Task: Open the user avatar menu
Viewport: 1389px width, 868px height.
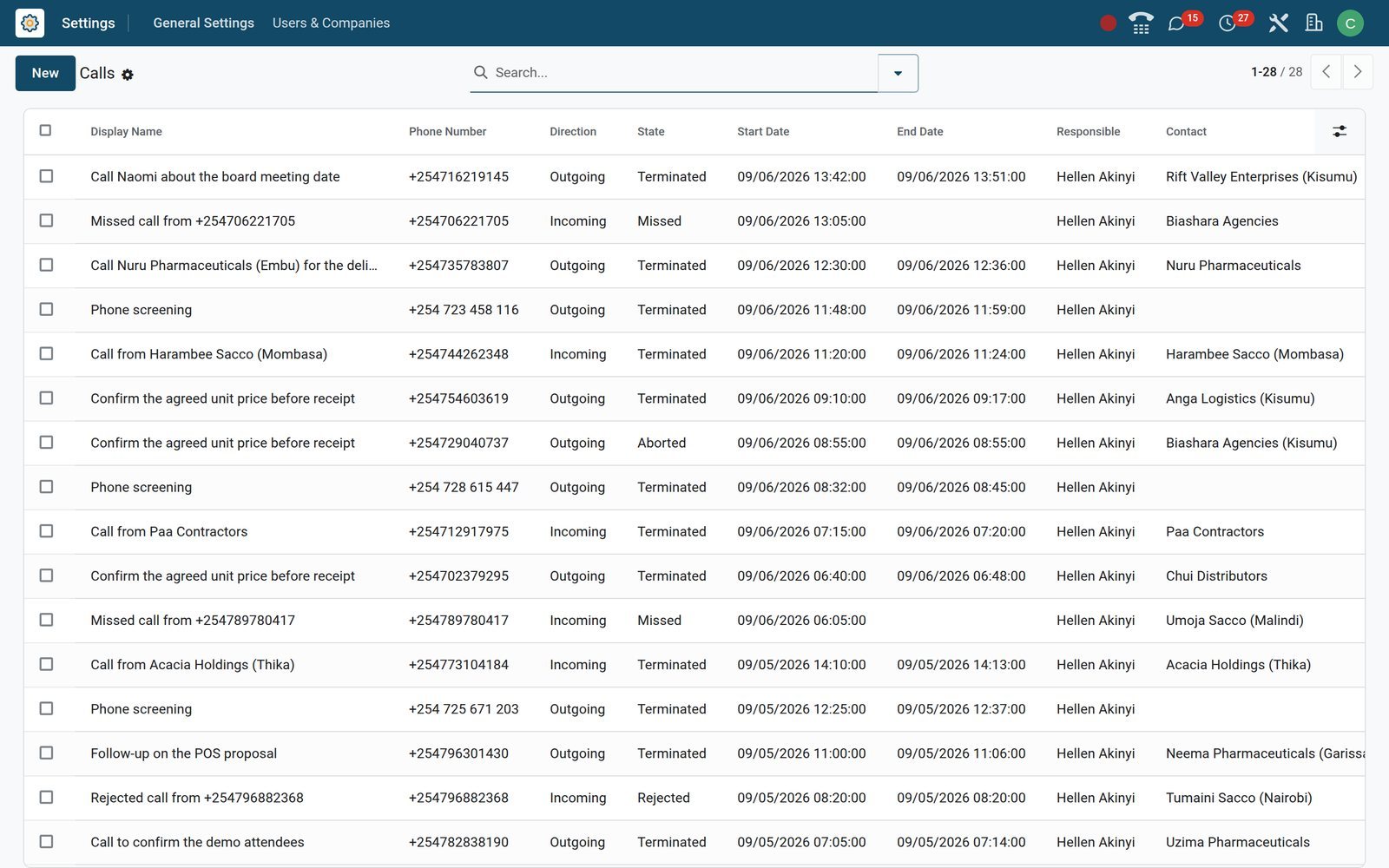Action: click(1350, 23)
